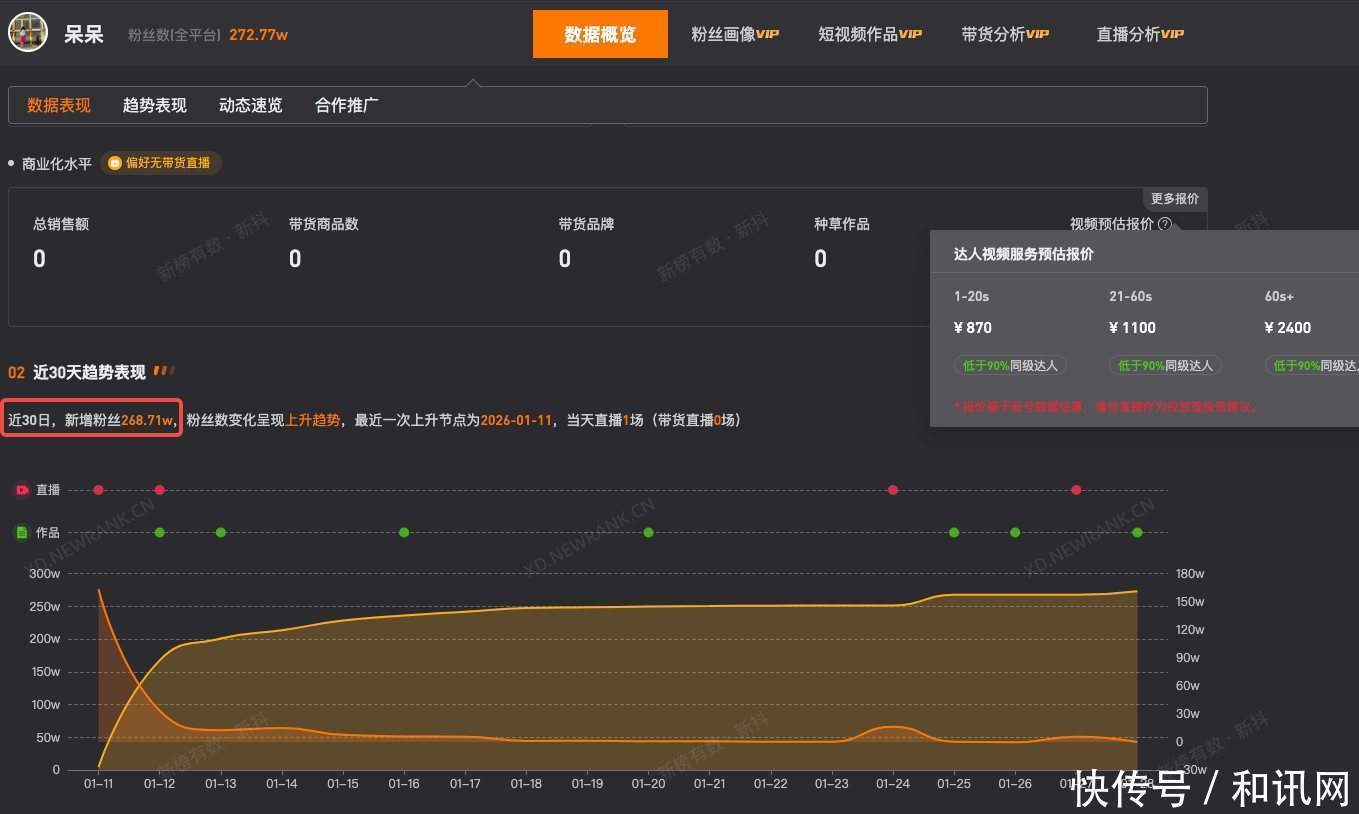
Task: Click the 更多报价 button
Action: tap(1174, 199)
